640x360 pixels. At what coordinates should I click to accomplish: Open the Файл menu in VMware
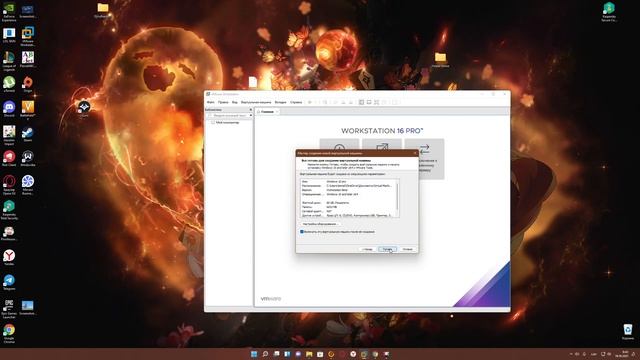pyautogui.click(x=211, y=102)
